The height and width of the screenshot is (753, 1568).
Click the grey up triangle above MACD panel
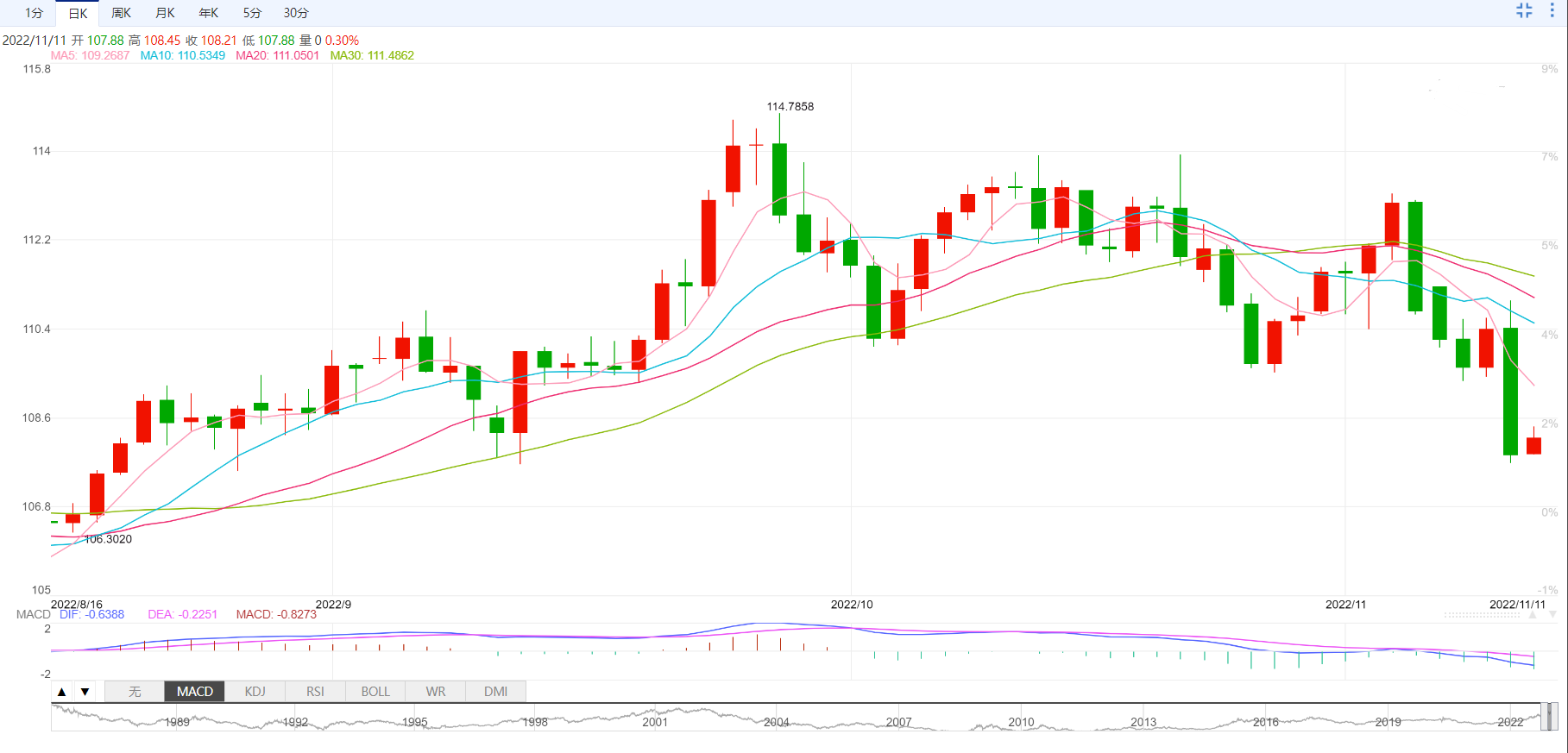tap(1533, 615)
